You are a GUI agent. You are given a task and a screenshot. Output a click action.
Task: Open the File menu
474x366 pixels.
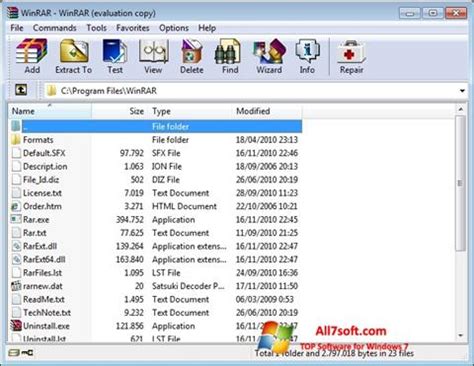click(x=17, y=28)
